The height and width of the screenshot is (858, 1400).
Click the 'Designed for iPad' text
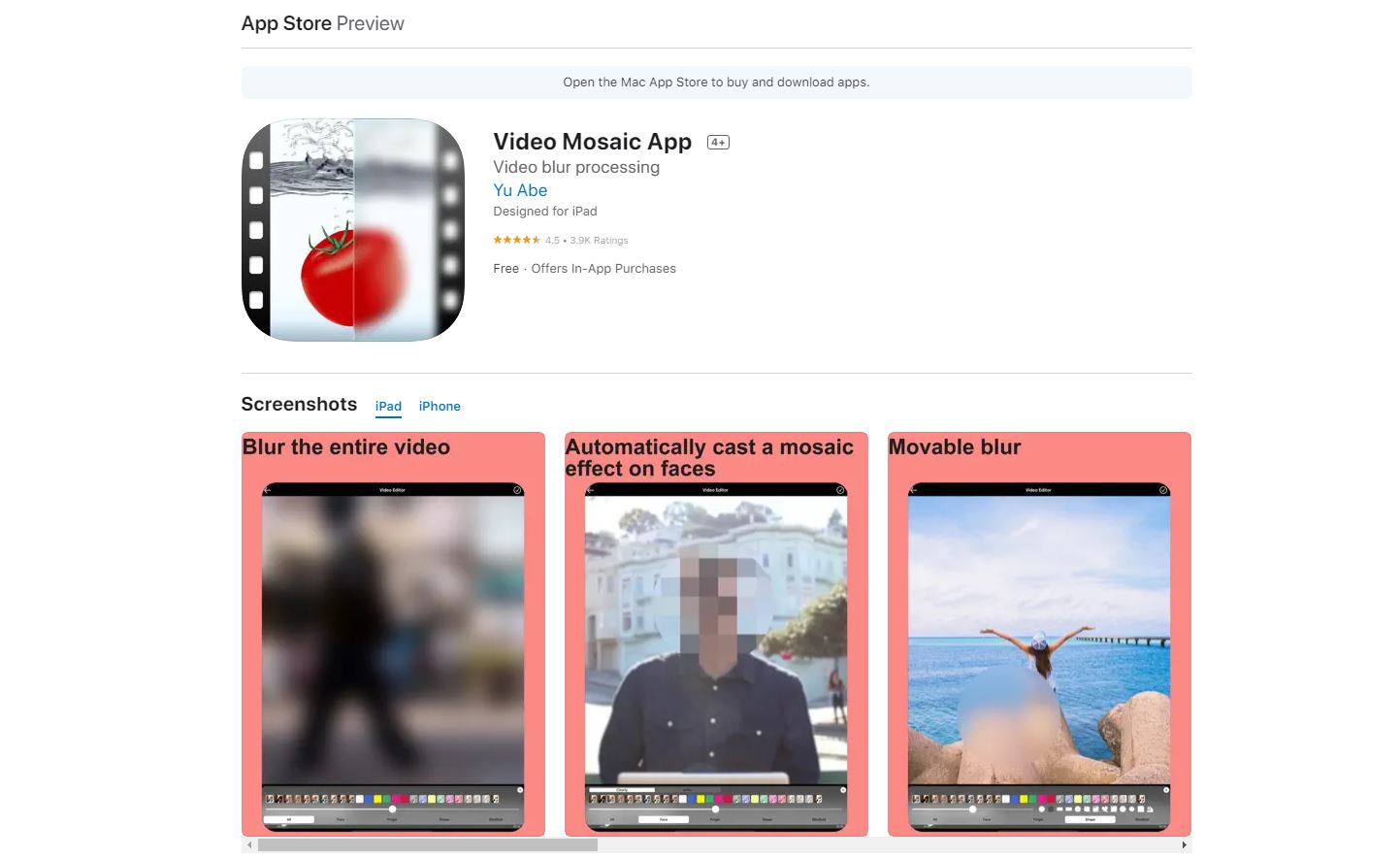[545, 211]
